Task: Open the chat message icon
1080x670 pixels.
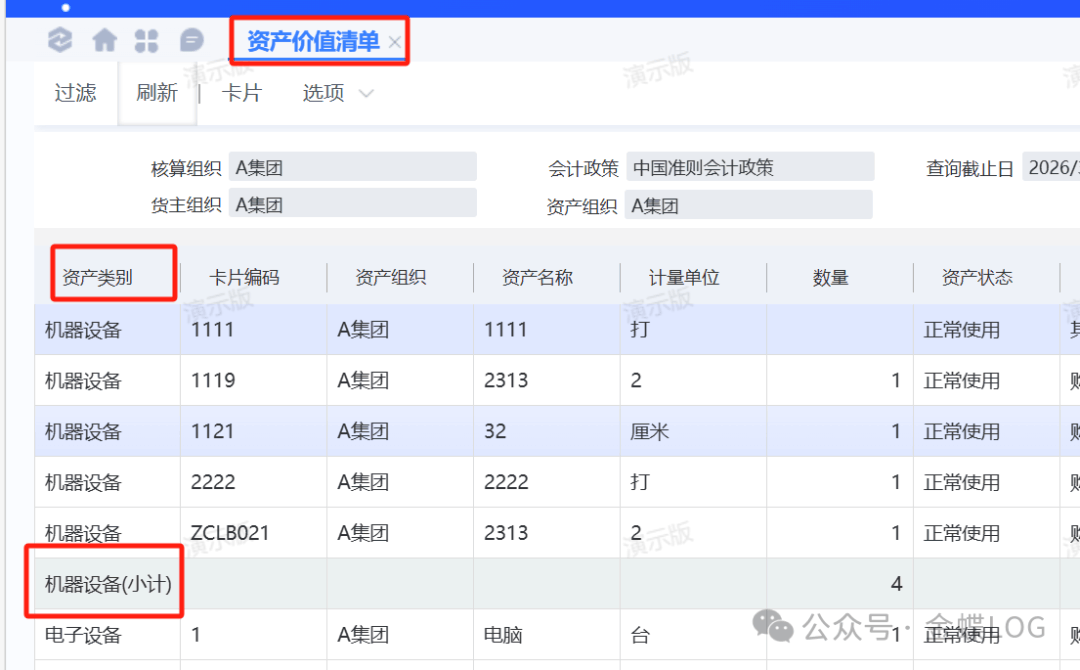Action: click(x=191, y=41)
